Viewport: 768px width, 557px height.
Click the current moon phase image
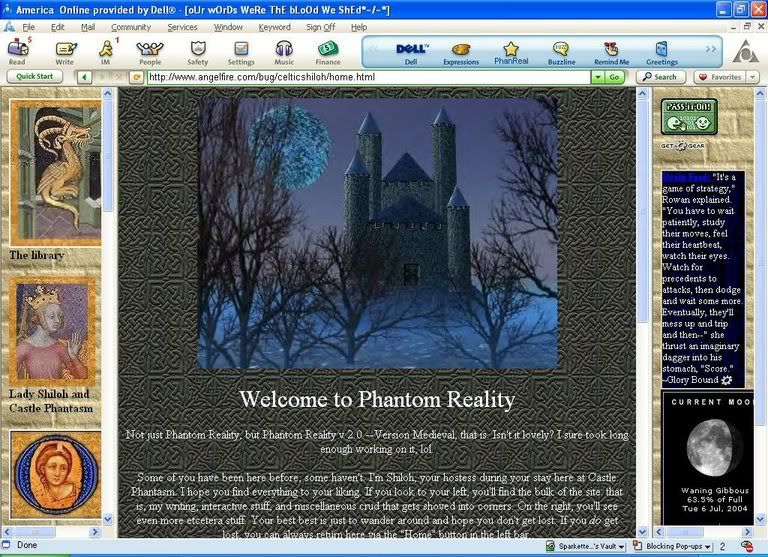pos(714,447)
